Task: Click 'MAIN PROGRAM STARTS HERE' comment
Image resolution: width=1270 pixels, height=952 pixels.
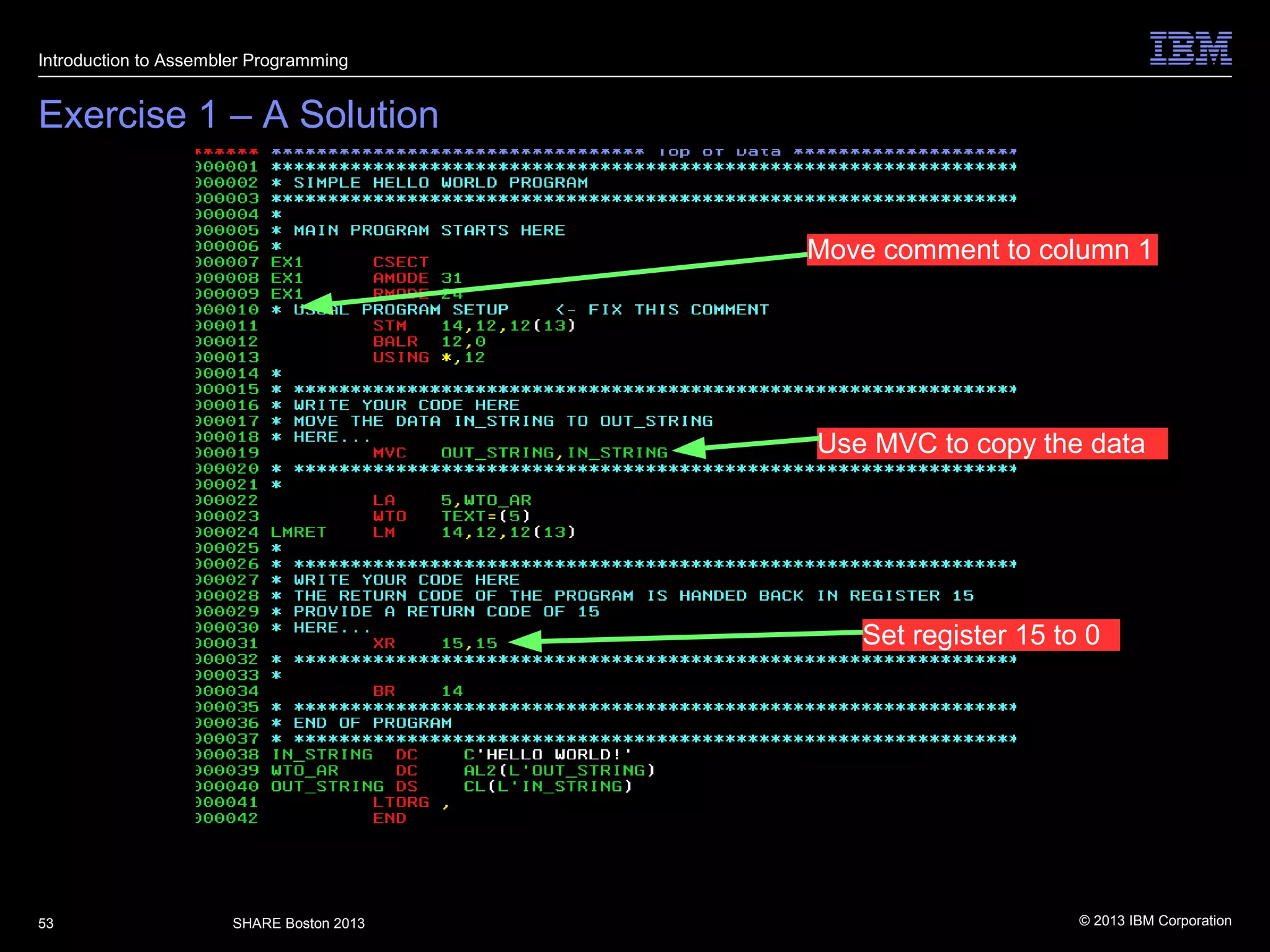Action: [429, 231]
